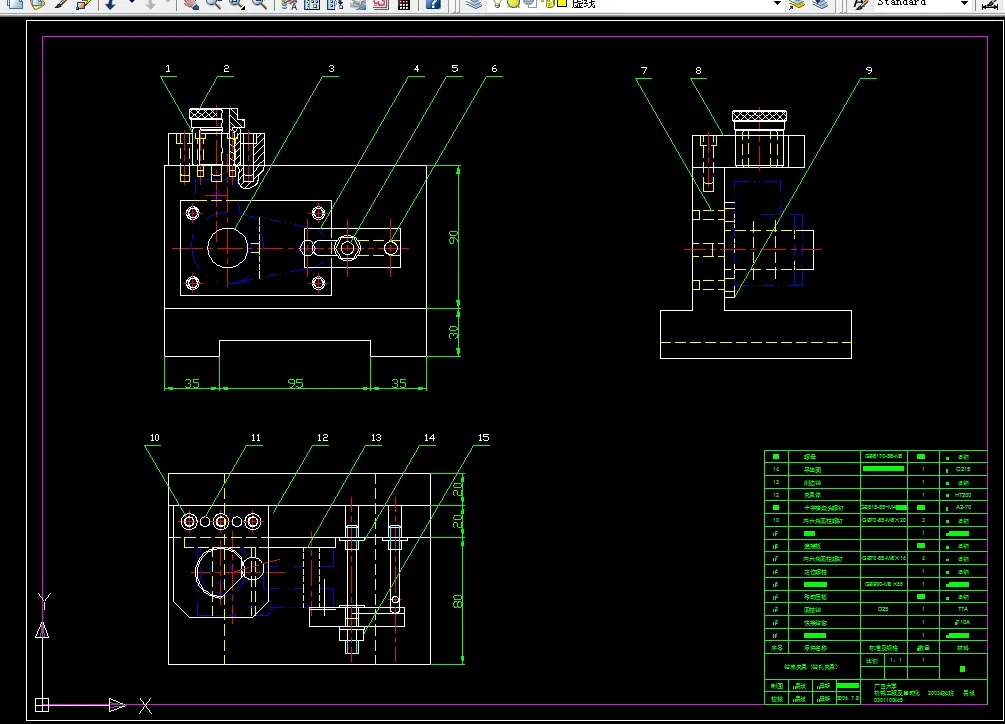Viewport: 1005px width, 724px height.
Task: Expand the Undo history dropdown arrow
Action: [x=131, y=3]
